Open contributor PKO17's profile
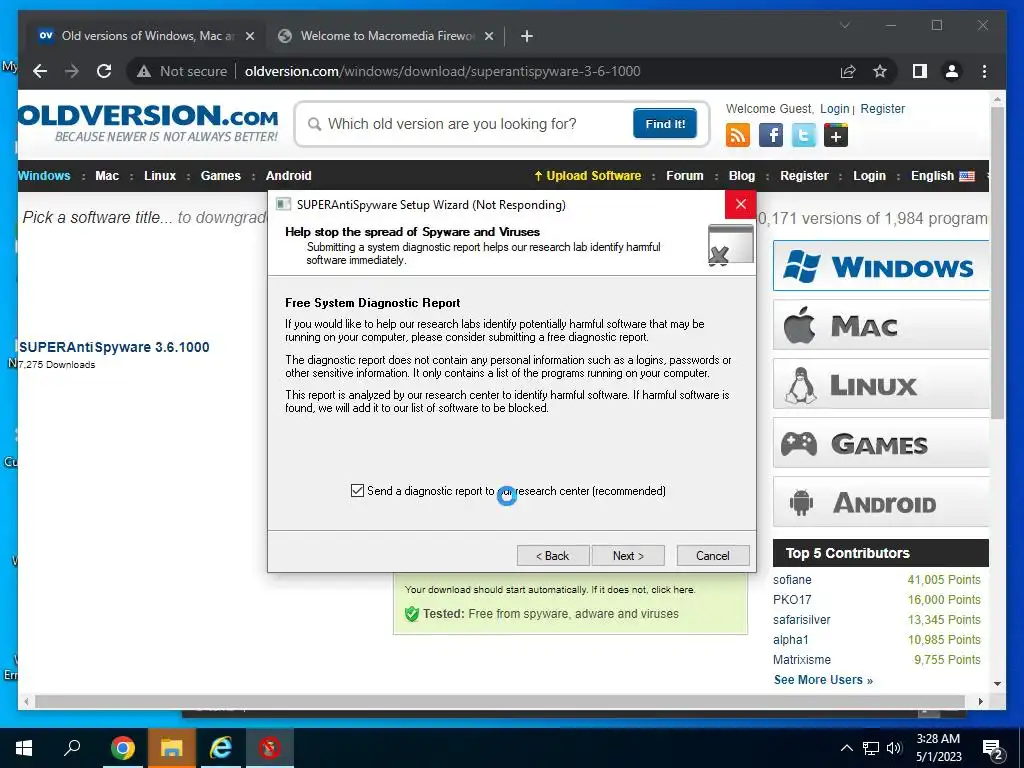 click(x=792, y=600)
